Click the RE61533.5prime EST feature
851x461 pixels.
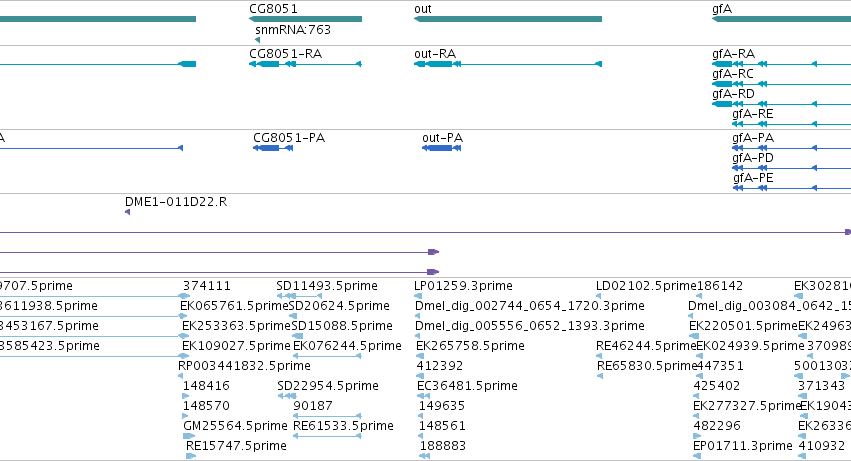click(327, 436)
